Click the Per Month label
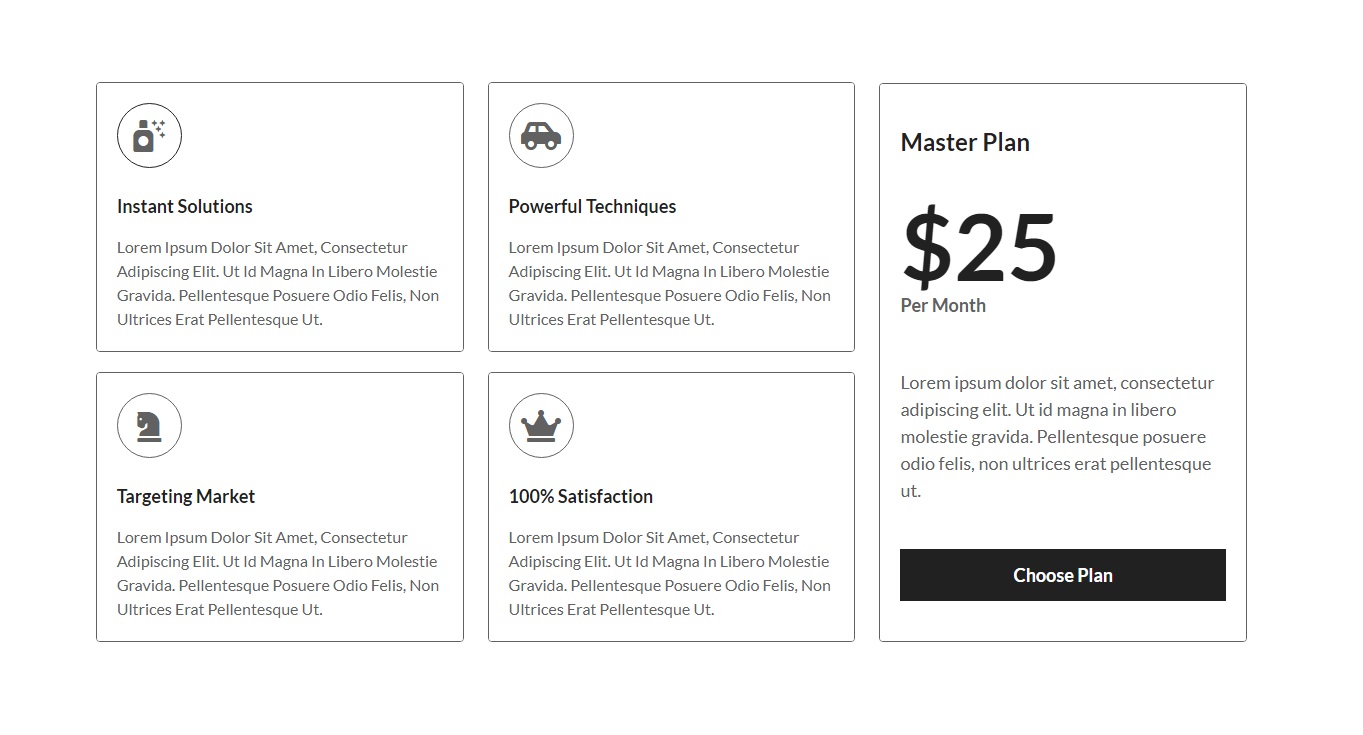Viewport: 1363px width, 735px height. (943, 306)
